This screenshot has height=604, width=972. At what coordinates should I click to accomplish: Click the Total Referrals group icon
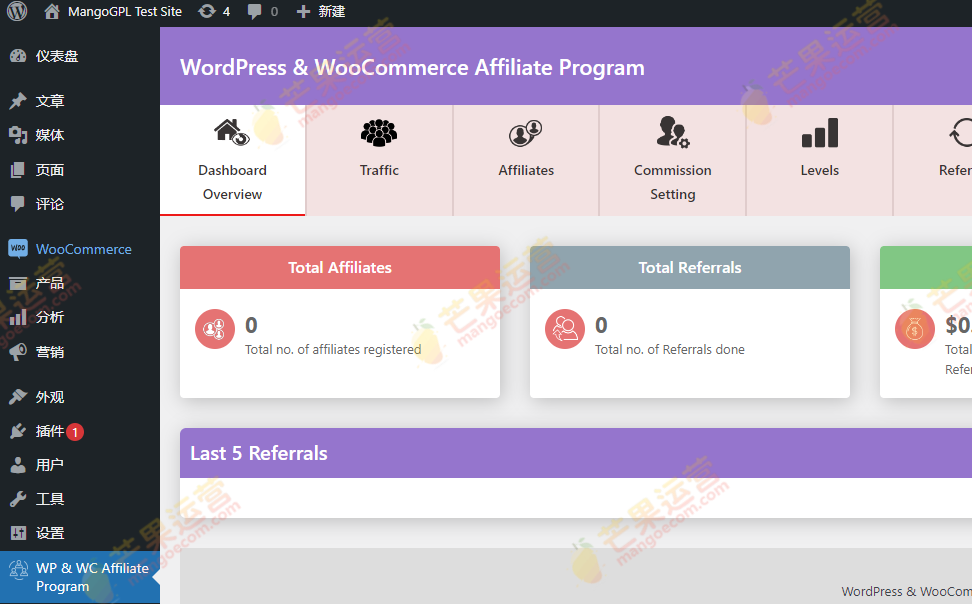(x=565, y=326)
